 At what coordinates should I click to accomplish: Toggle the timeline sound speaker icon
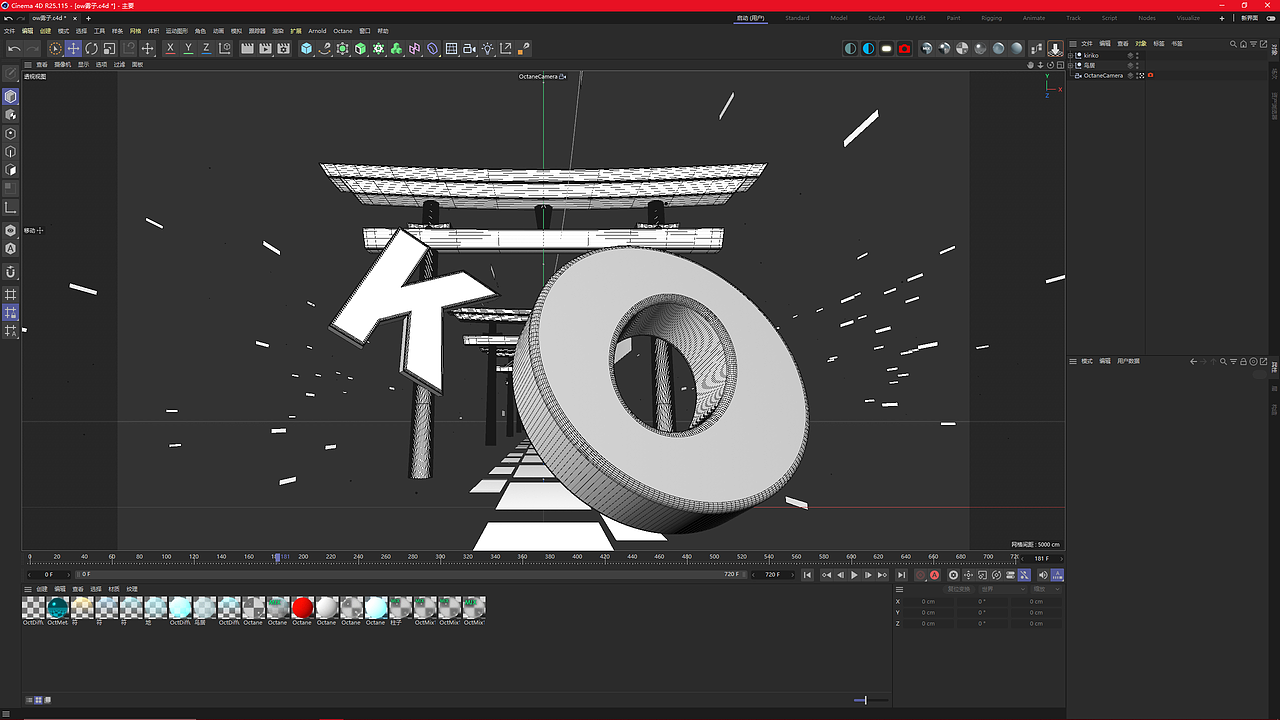(1043, 575)
